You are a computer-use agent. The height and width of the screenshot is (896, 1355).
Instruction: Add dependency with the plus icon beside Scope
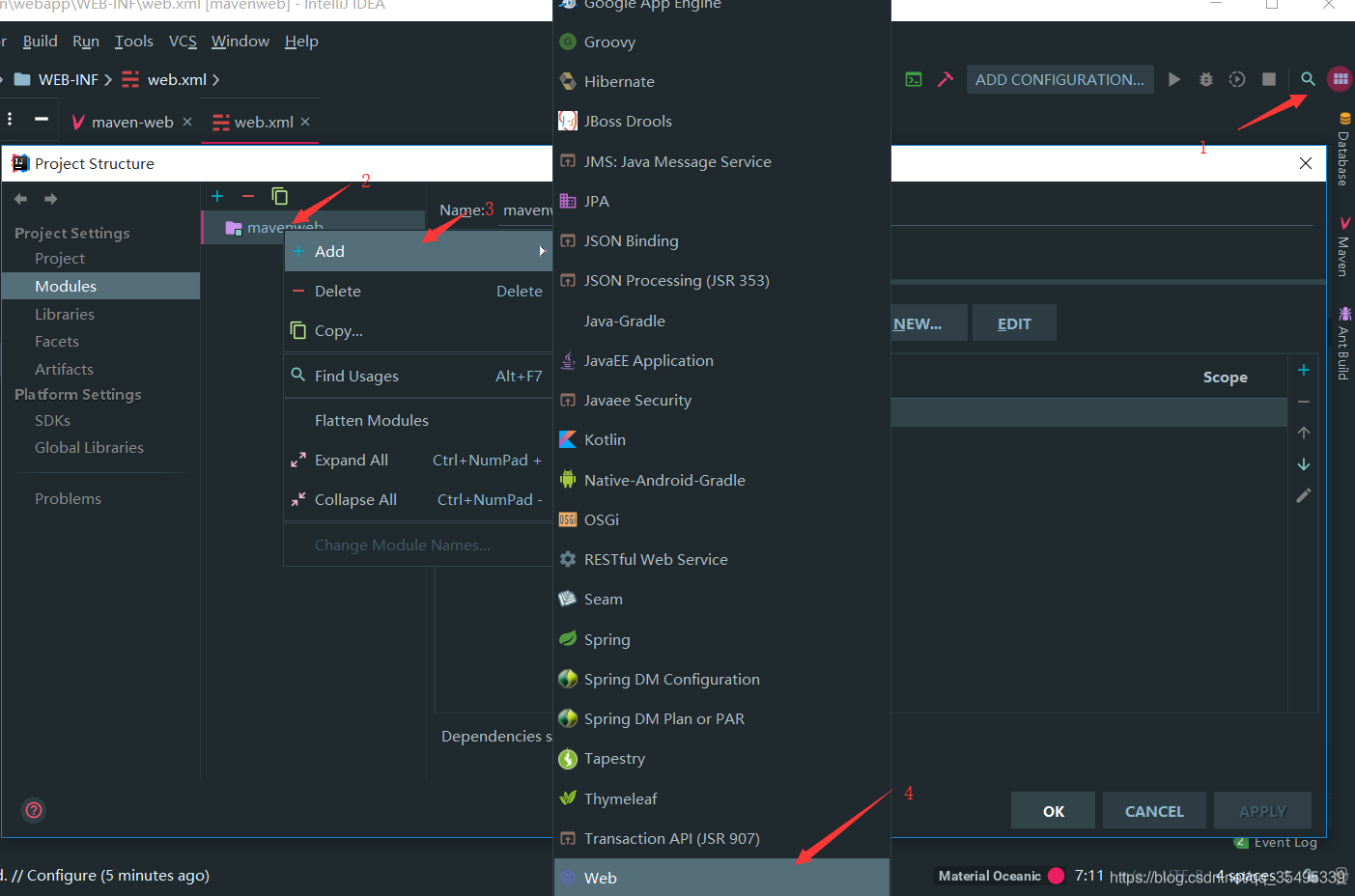(1304, 370)
